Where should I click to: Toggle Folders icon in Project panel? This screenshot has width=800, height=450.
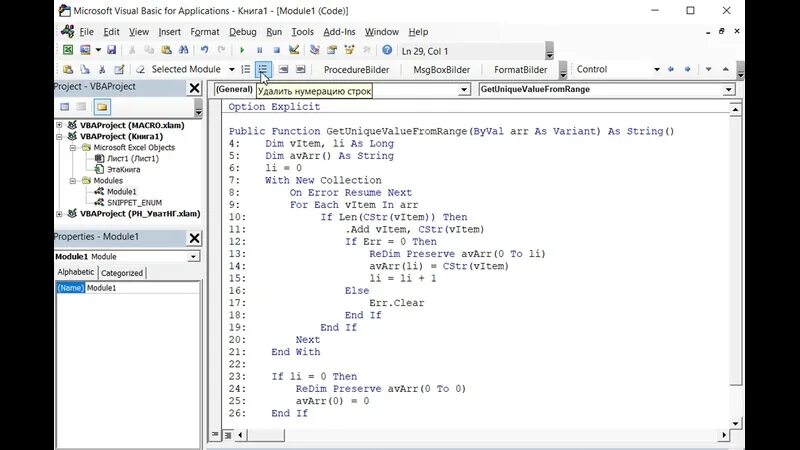102,107
